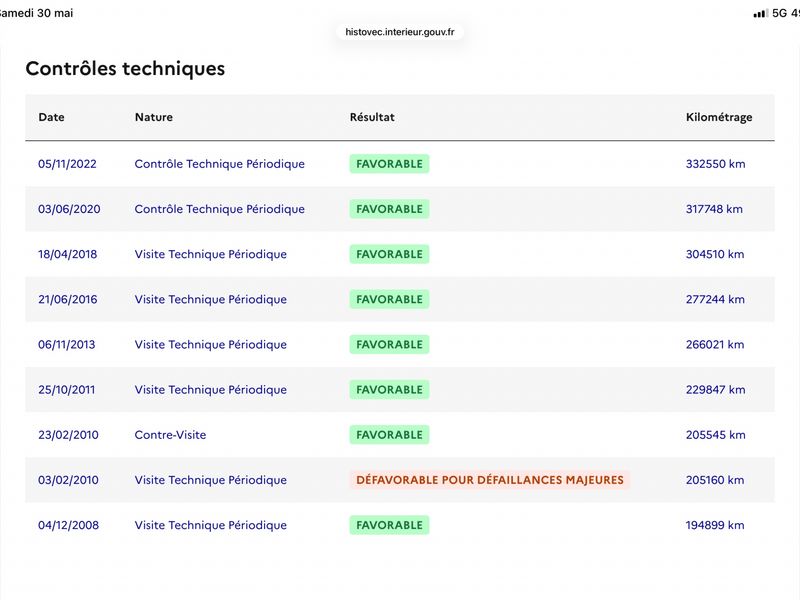Tap the histovec.interieur.gouv.fr address bar
The height and width of the screenshot is (600, 800).
399,32
